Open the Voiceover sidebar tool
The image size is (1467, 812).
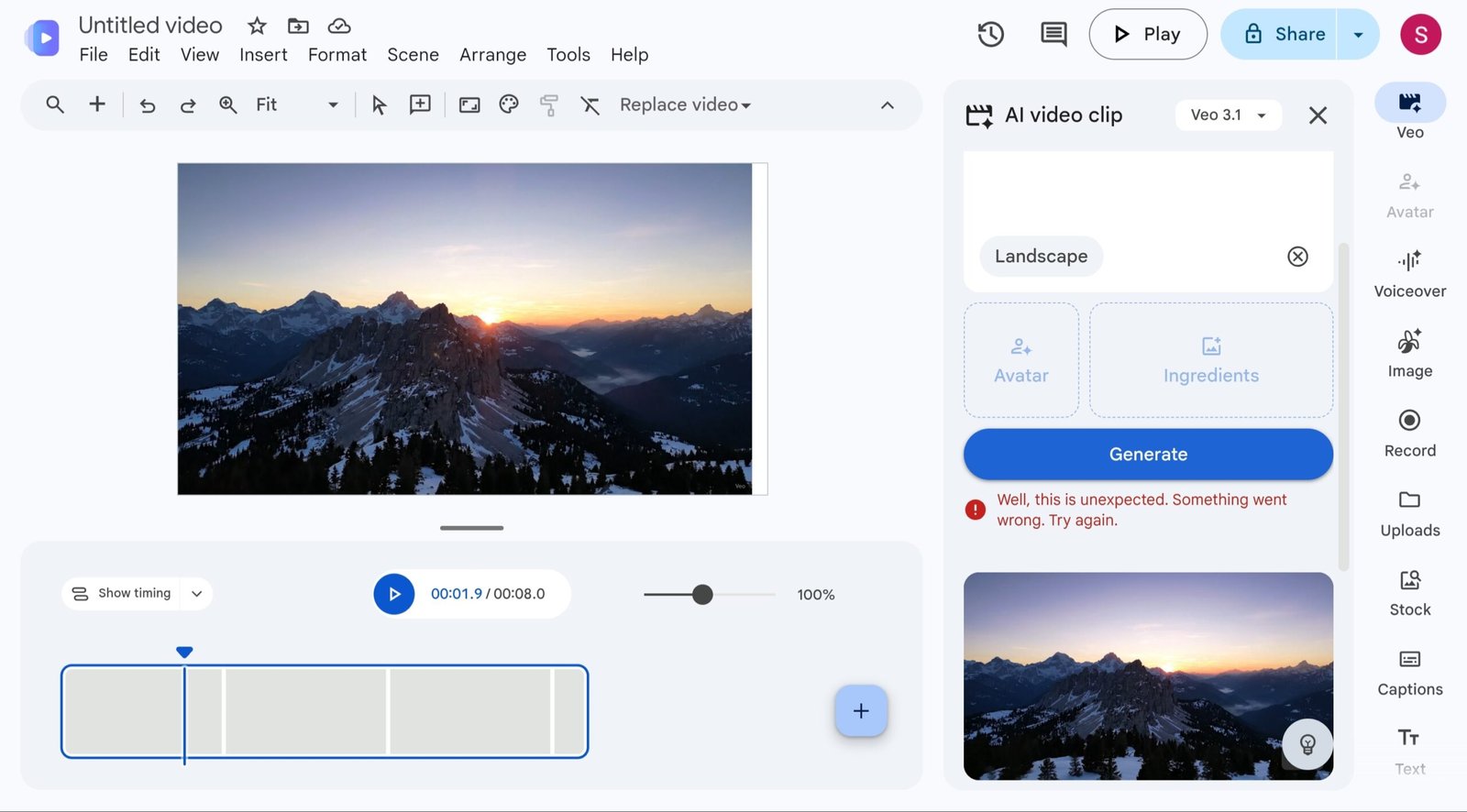coord(1410,274)
